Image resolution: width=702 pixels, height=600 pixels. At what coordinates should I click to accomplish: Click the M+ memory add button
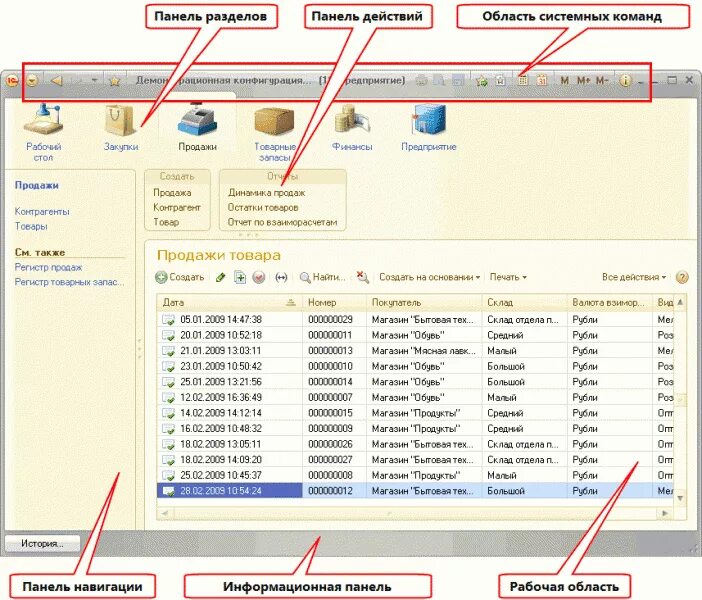pyautogui.click(x=584, y=81)
